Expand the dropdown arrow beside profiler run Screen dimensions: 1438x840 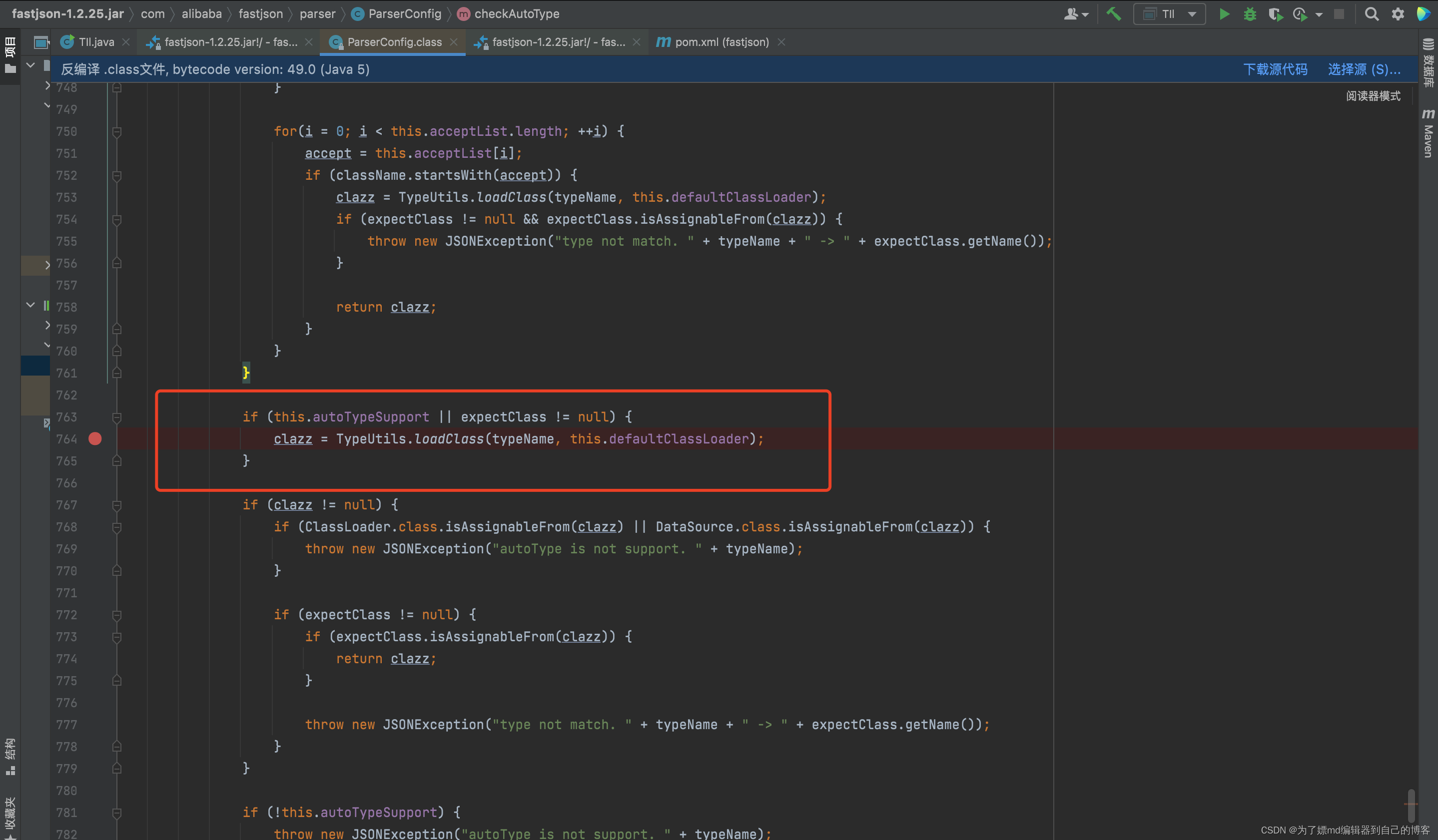click(x=1318, y=15)
